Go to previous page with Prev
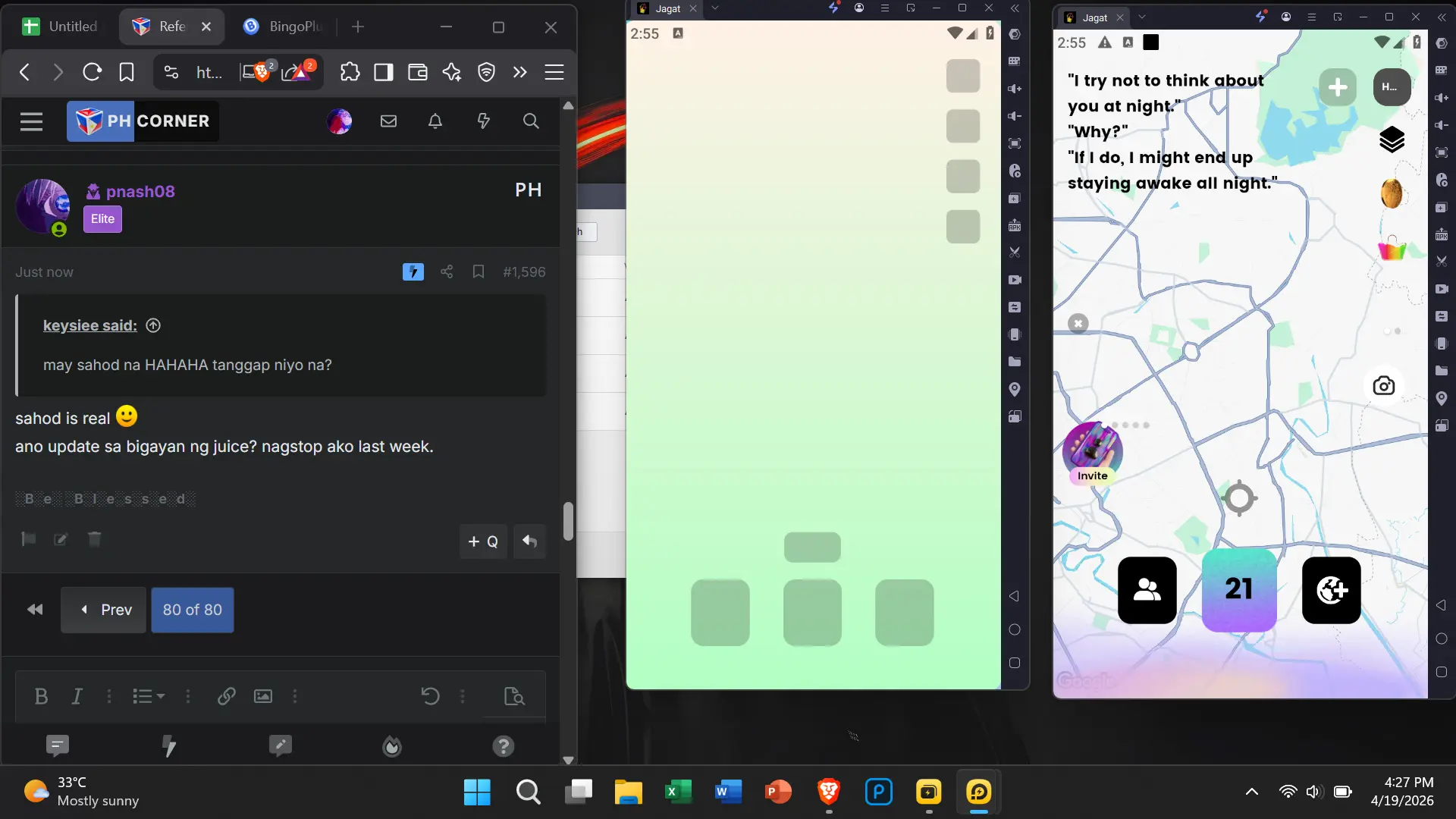This screenshot has width=1456, height=819. click(103, 610)
